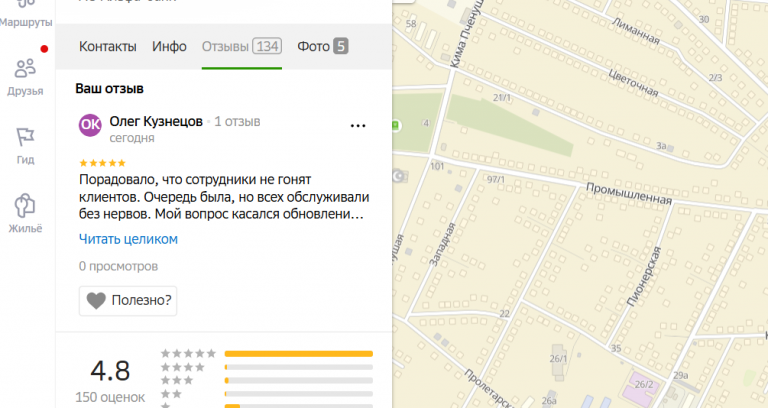The image size is (768, 408).
Task: Click the five stars row label
Action: [x=188, y=353]
